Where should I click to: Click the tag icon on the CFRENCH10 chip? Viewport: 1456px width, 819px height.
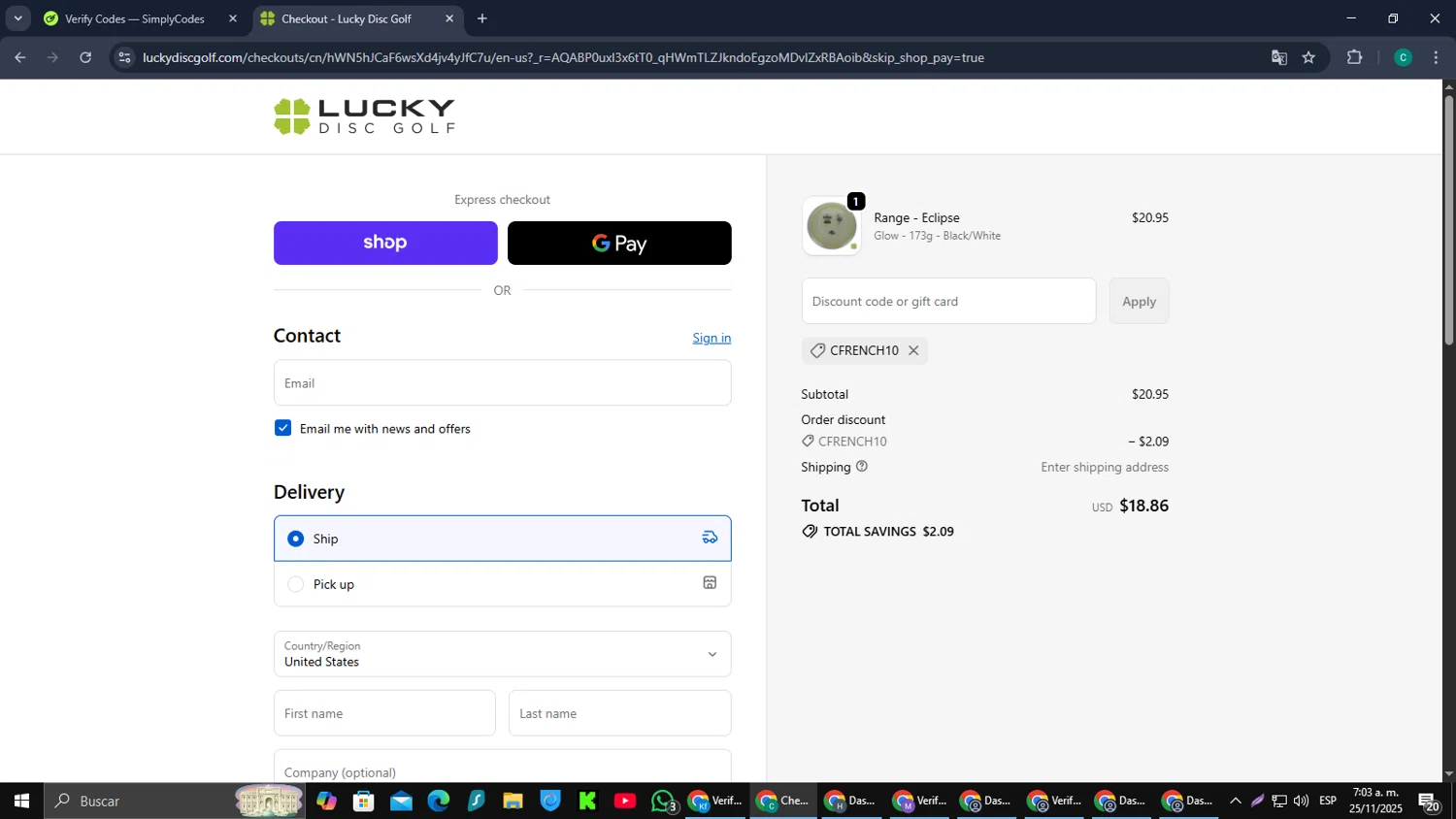[x=817, y=350]
